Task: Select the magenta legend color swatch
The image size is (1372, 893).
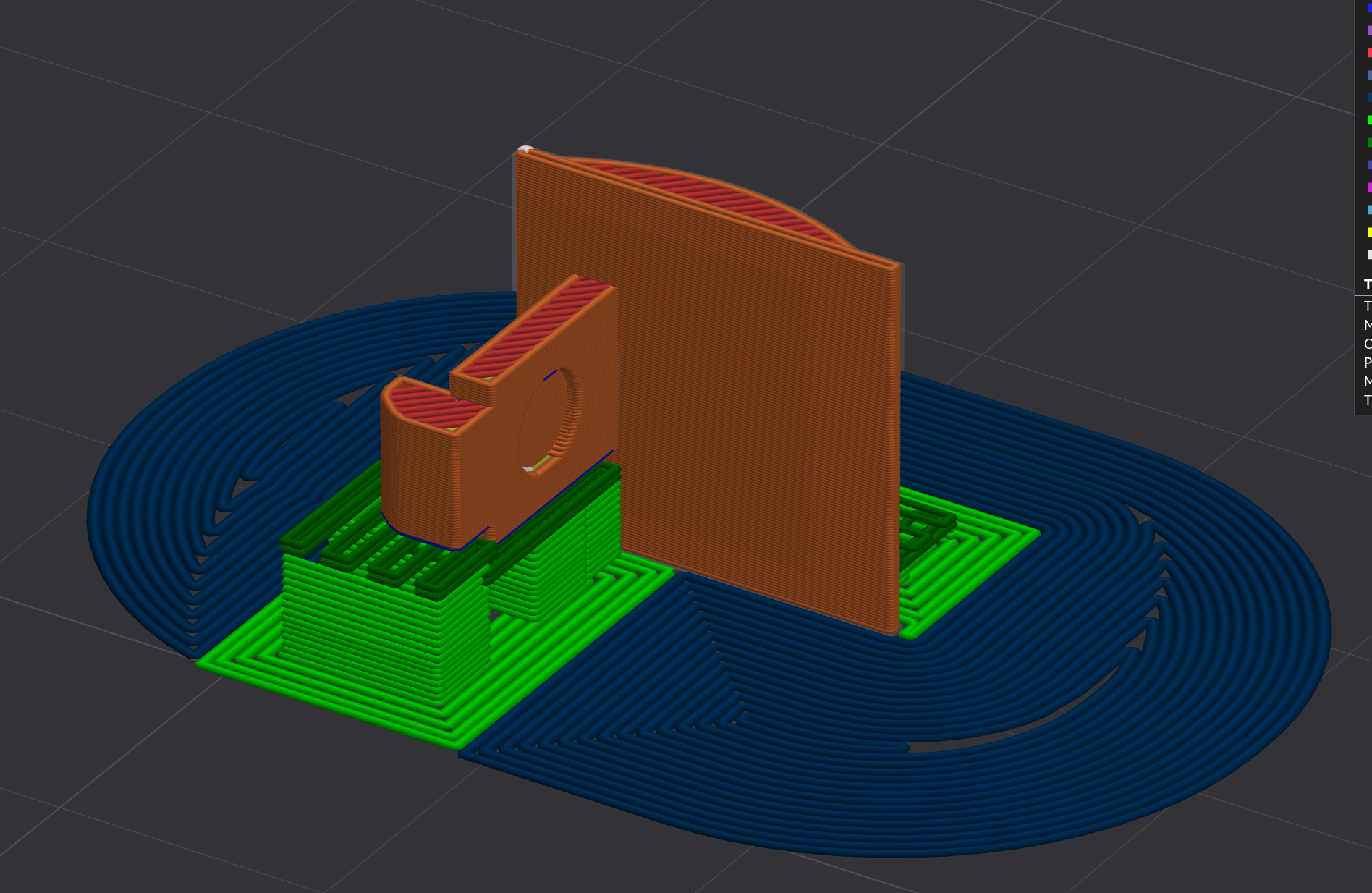Action: [x=1369, y=187]
